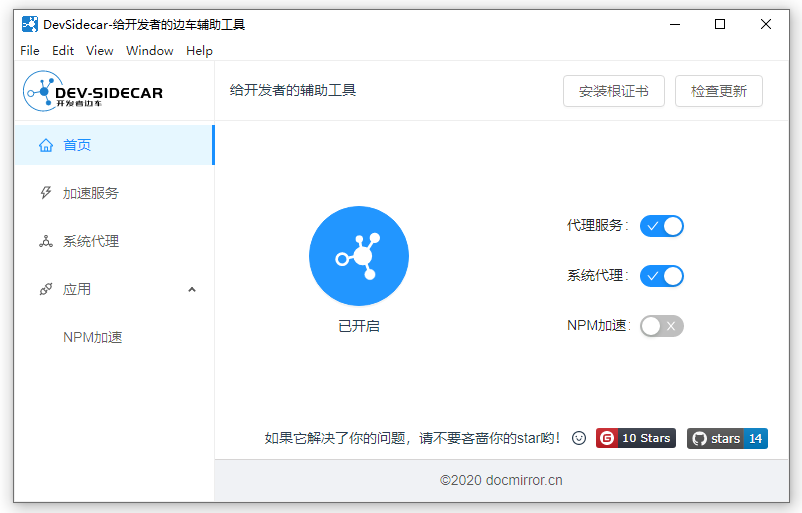Click the lightning icon beside 加速服务
Screen dimensions: 802x513
[46, 193]
